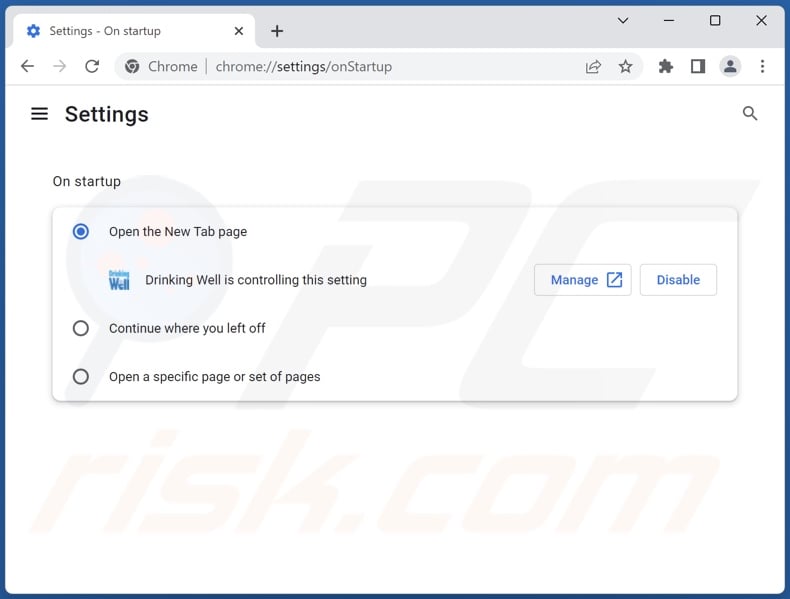
Task: Open the Settings hamburger menu
Action: (x=39, y=114)
